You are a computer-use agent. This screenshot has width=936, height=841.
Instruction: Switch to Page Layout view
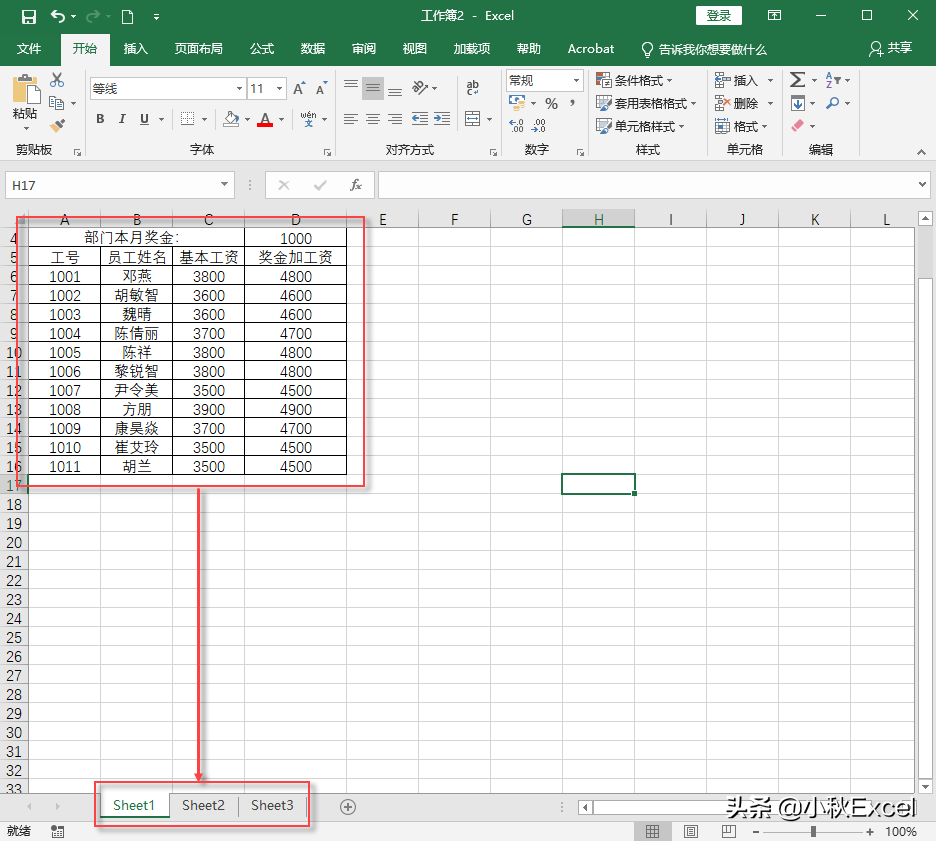(691, 831)
